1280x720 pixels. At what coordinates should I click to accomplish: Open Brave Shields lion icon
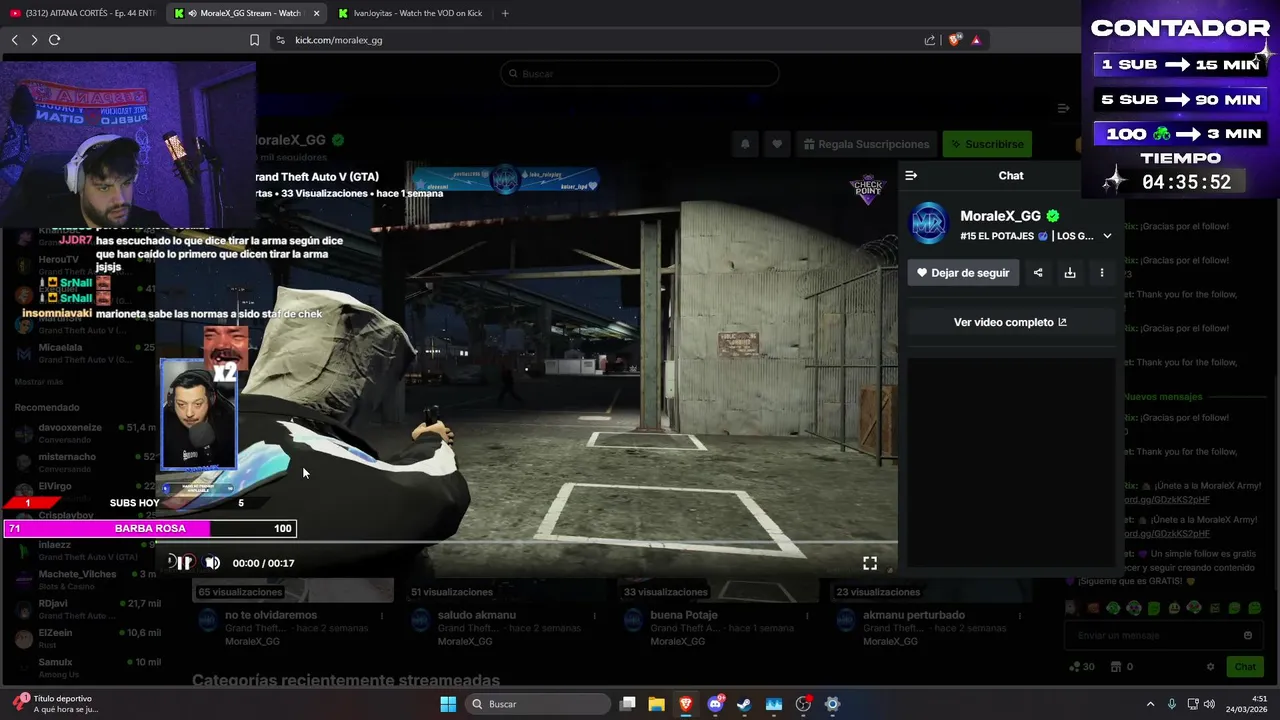[954, 40]
